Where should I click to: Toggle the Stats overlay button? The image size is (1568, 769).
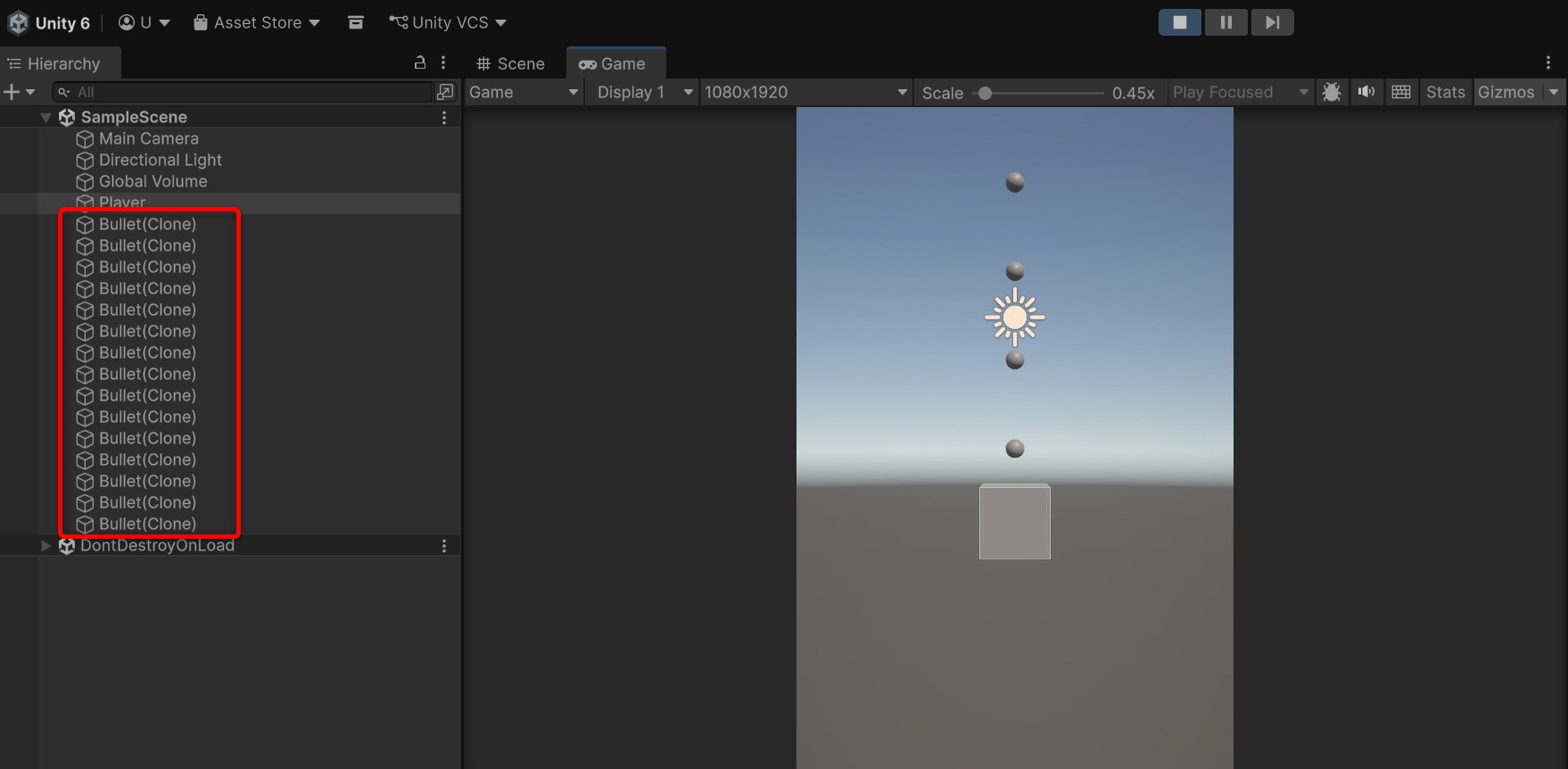click(1445, 92)
